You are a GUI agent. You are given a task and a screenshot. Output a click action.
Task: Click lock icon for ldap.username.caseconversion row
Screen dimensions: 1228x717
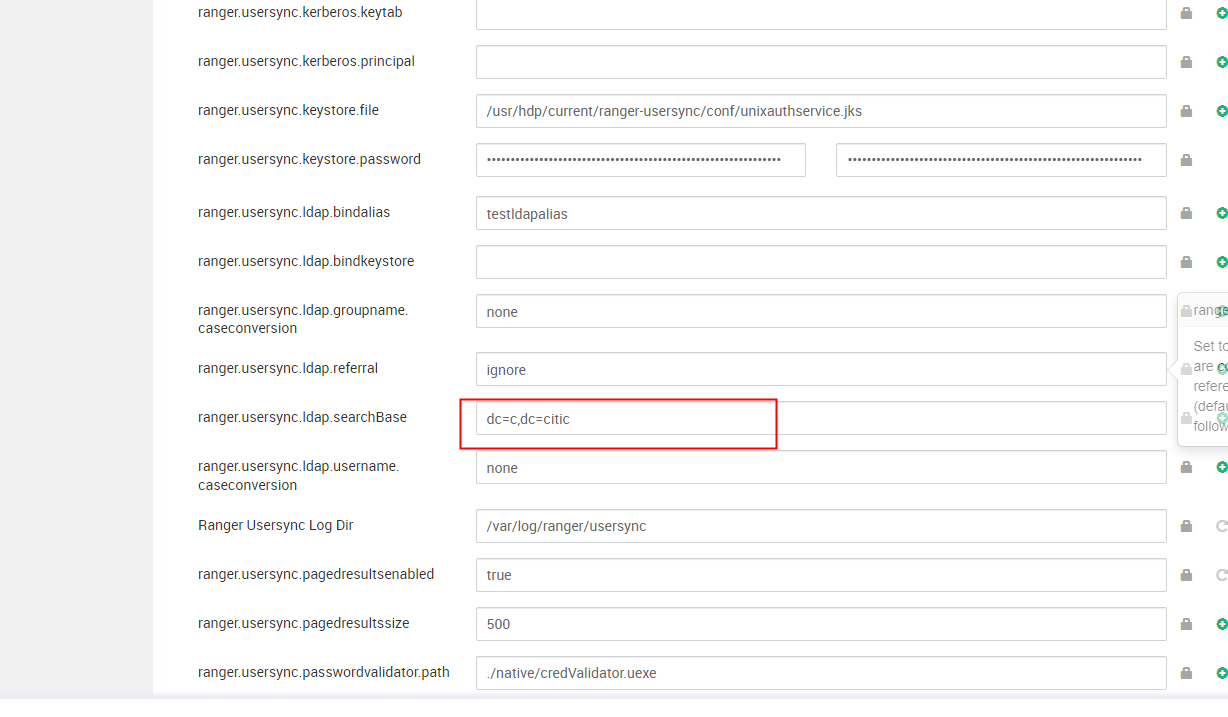1186,467
